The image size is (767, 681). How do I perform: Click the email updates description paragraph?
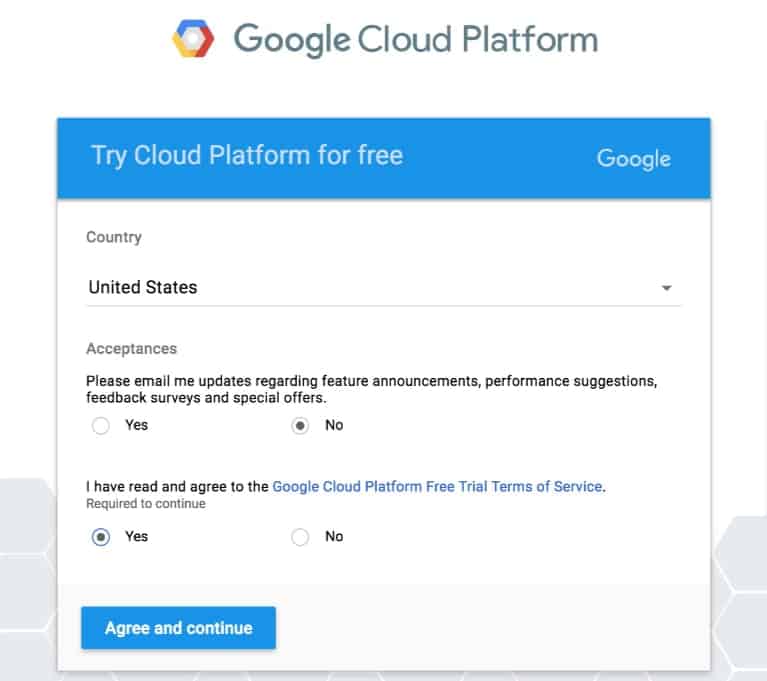[370, 389]
